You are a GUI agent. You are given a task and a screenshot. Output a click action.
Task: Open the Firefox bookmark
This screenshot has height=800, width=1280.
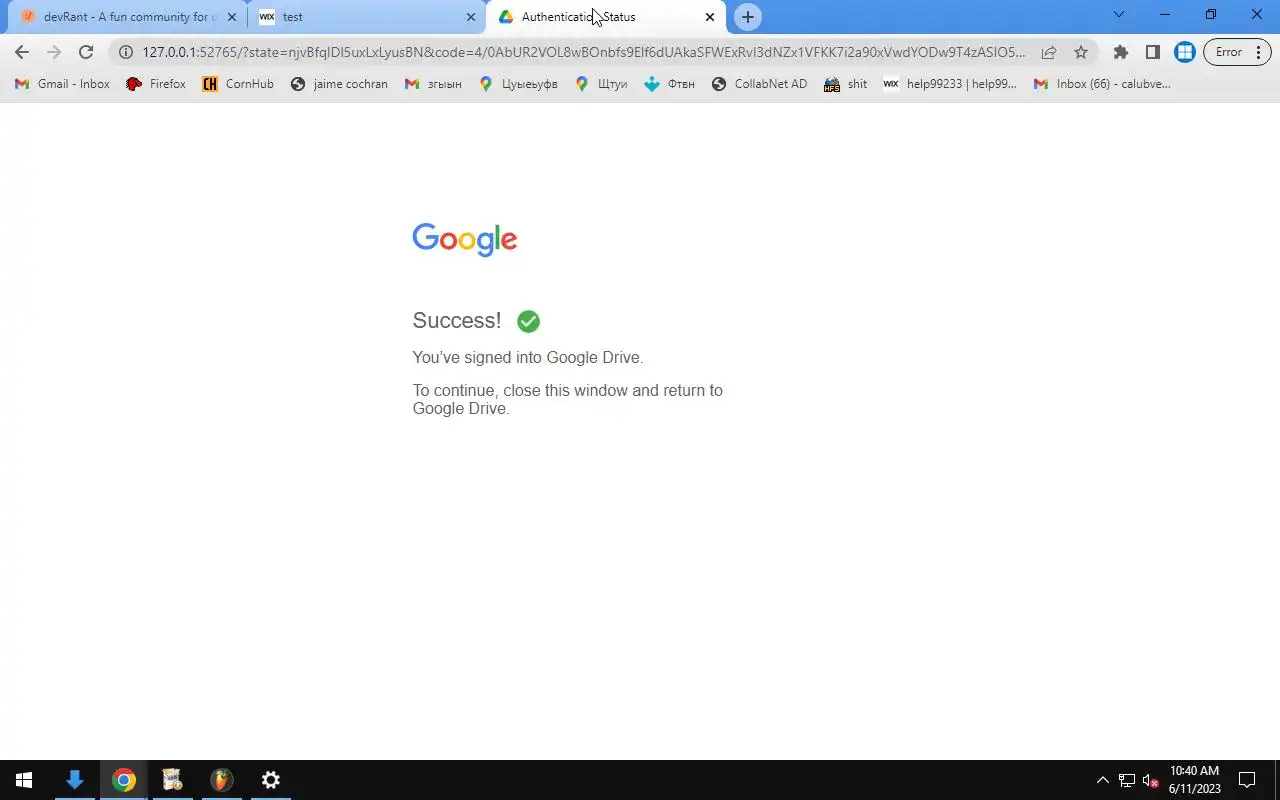pos(156,84)
